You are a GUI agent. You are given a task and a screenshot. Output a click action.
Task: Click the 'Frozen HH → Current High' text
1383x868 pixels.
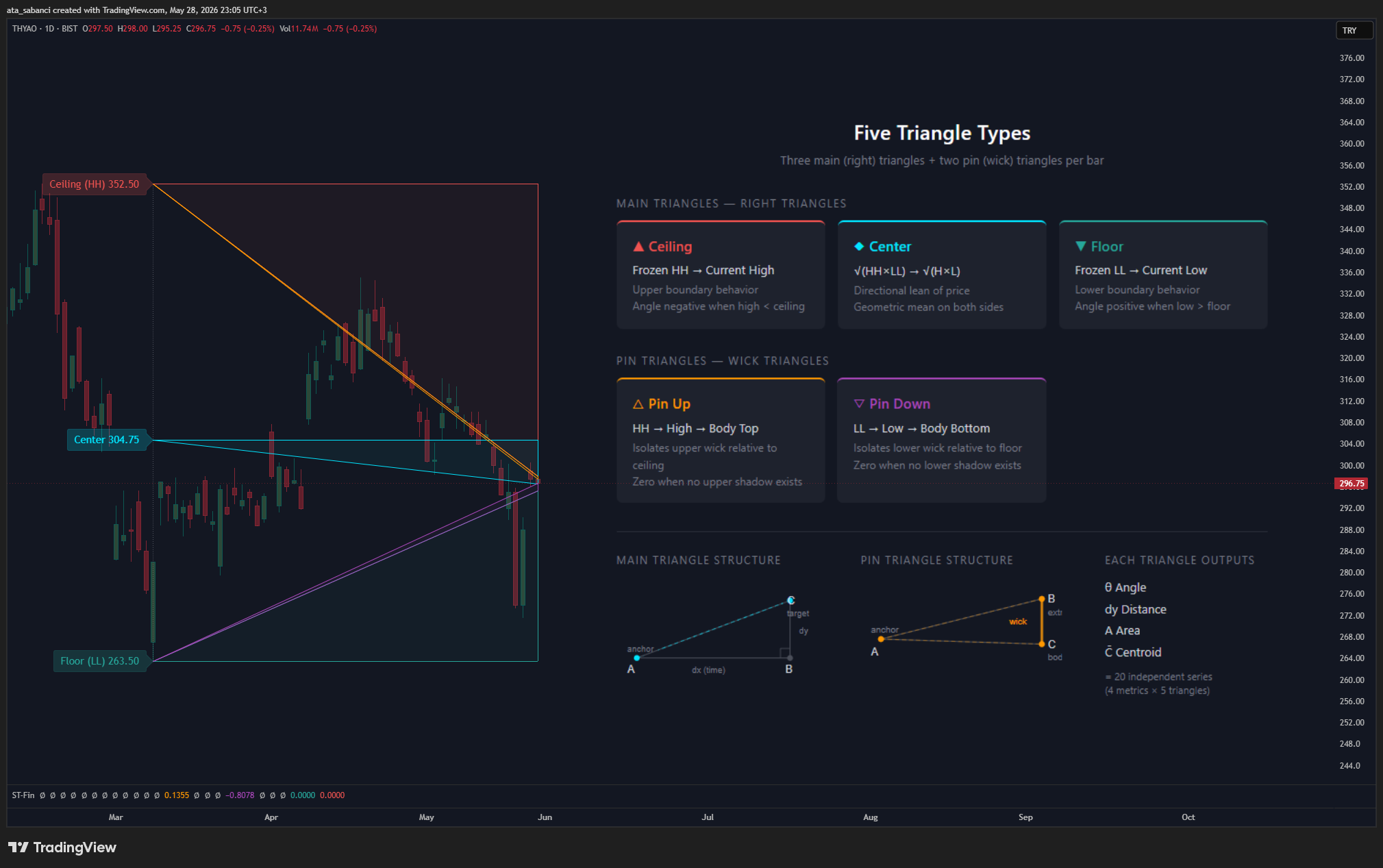pyautogui.click(x=703, y=271)
